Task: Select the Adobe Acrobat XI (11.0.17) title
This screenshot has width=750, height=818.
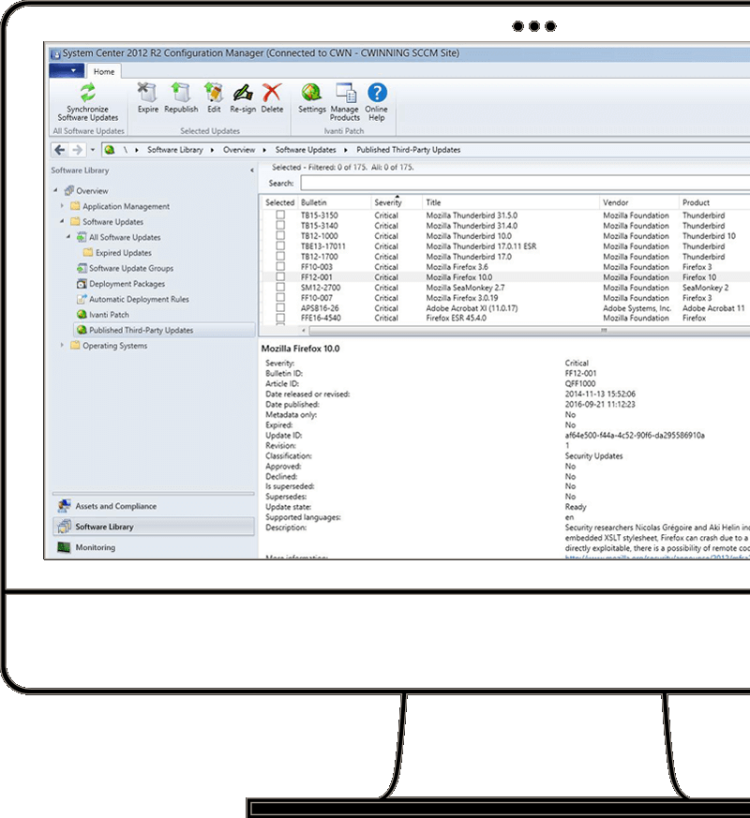Action: (x=471, y=308)
